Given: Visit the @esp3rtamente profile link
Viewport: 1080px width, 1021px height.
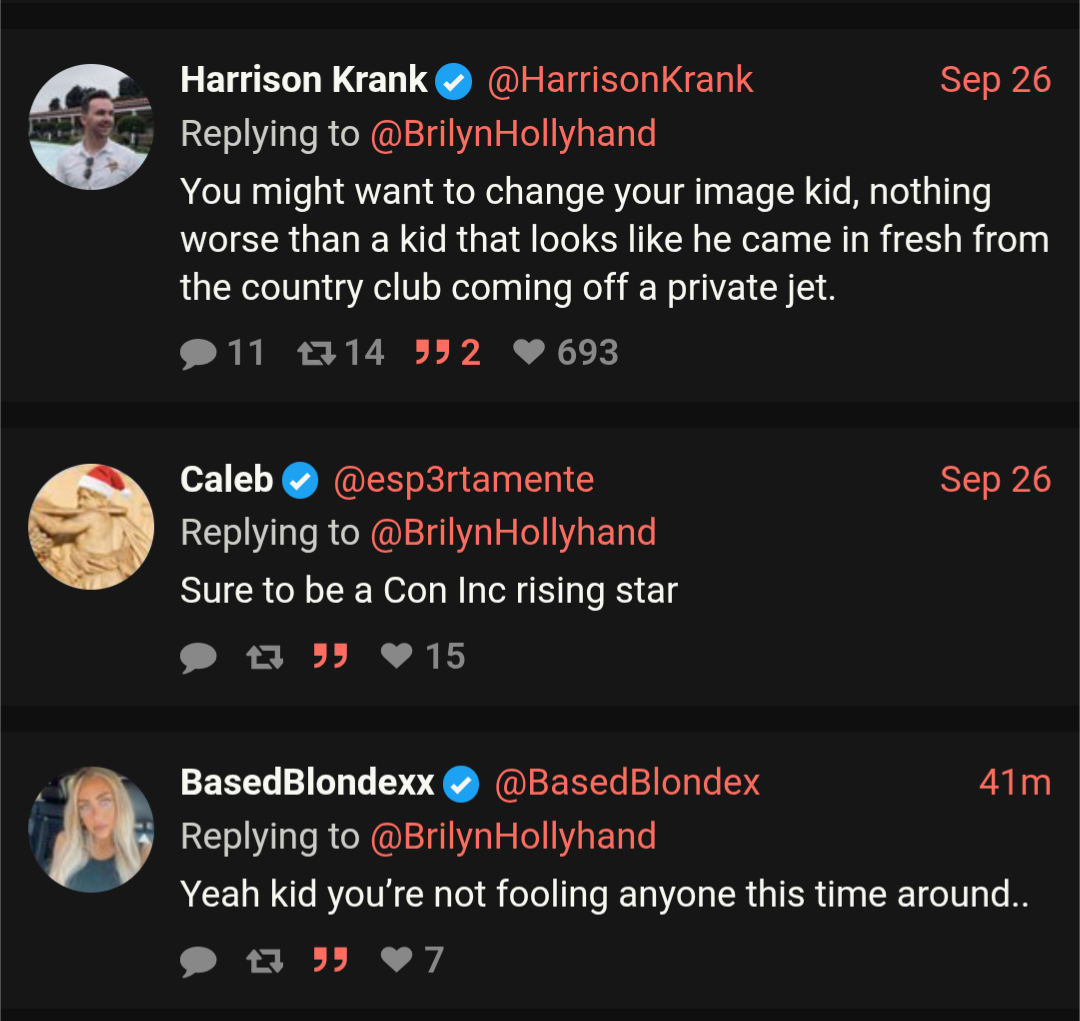Looking at the screenshot, I should (x=463, y=480).
